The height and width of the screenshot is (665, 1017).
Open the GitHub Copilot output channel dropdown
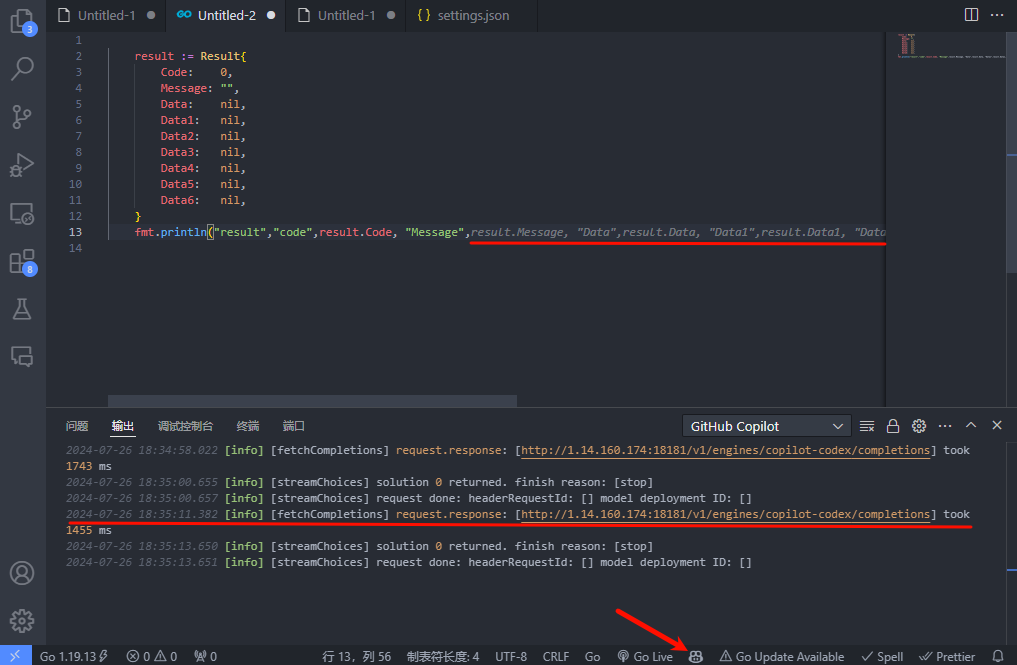(766, 426)
